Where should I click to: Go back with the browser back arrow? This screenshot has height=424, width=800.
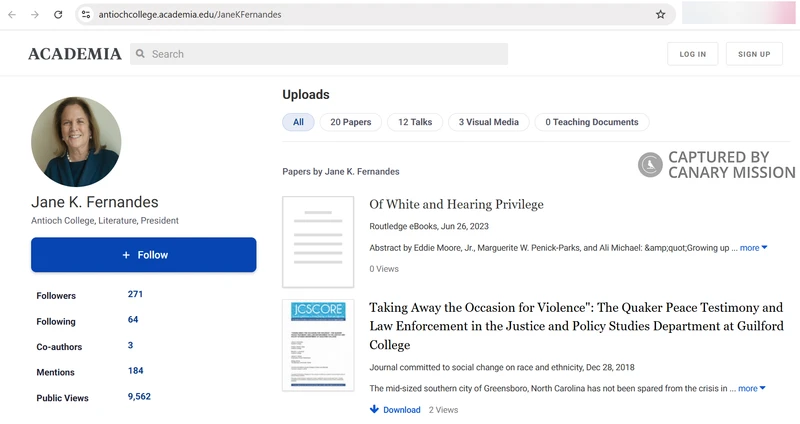pos(12,15)
